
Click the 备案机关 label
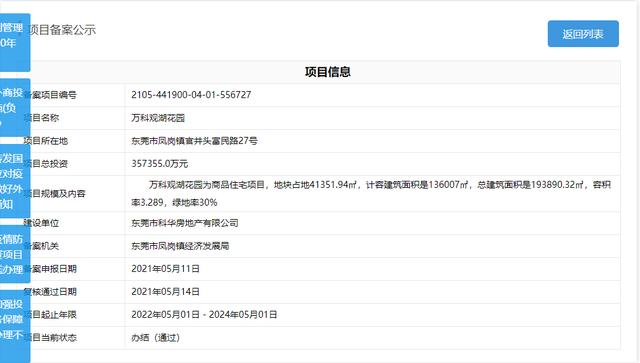41,246
